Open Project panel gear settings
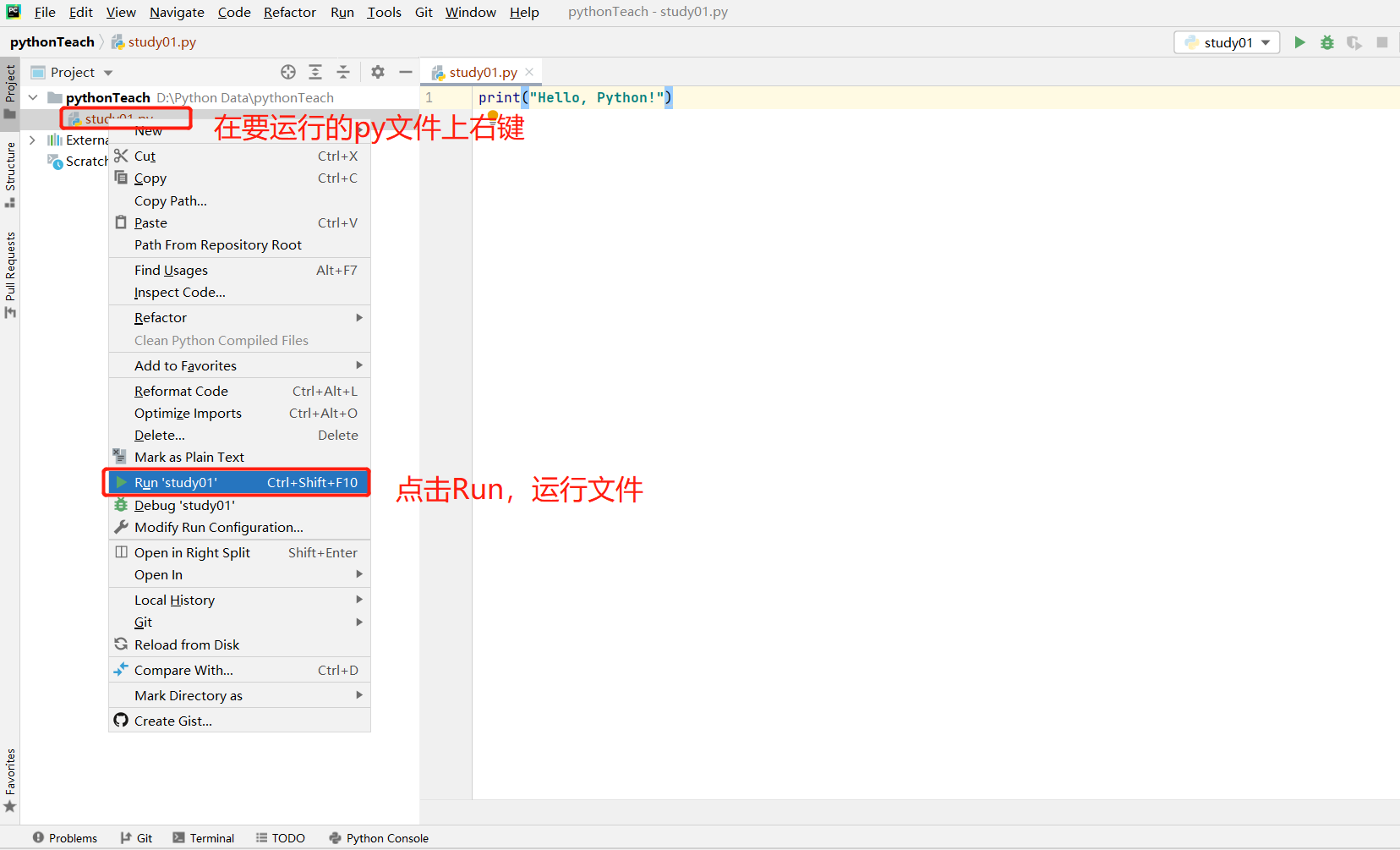The height and width of the screenshot is (850, 1400). [378, 72]
